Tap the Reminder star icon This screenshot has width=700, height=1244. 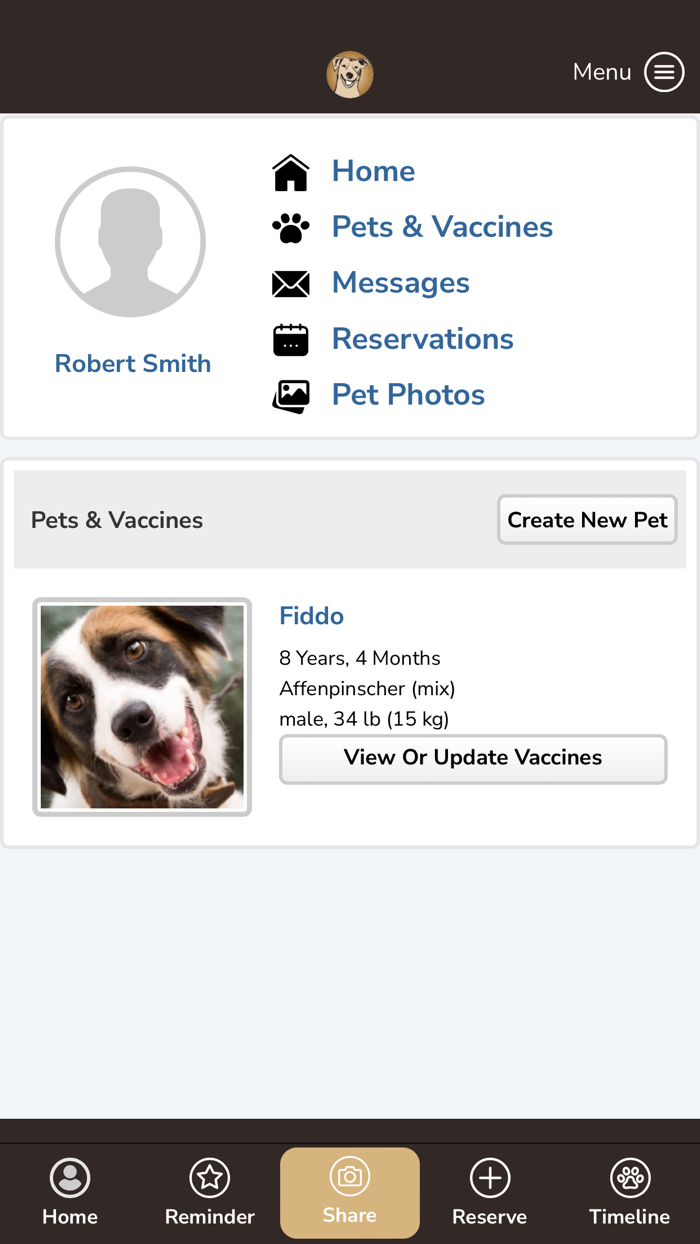coord(209,1177)
